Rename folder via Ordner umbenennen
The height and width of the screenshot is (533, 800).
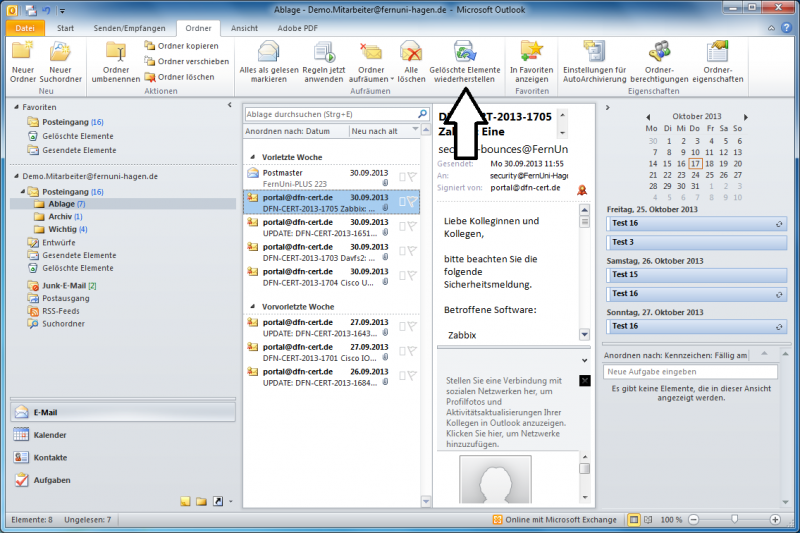click(x=116, y=63)
